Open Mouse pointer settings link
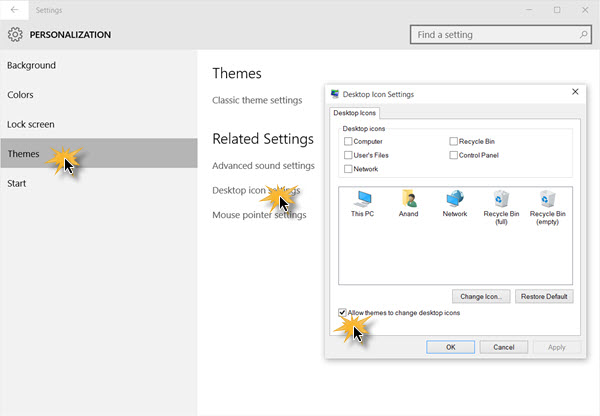Viewport: 600px width, 416px height. [x=259, y=215]
